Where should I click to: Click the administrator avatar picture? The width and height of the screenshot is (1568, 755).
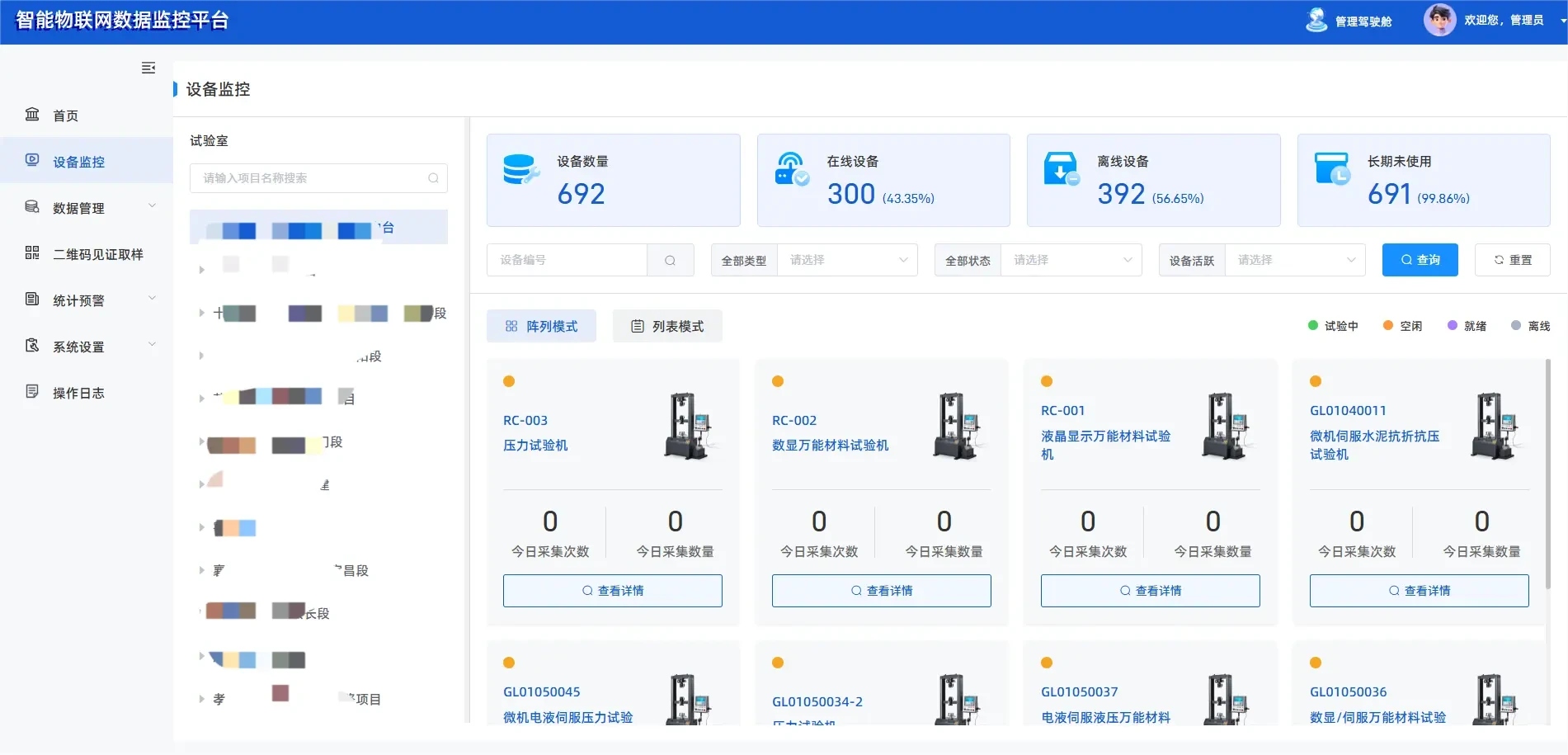tap(1439, 20)
